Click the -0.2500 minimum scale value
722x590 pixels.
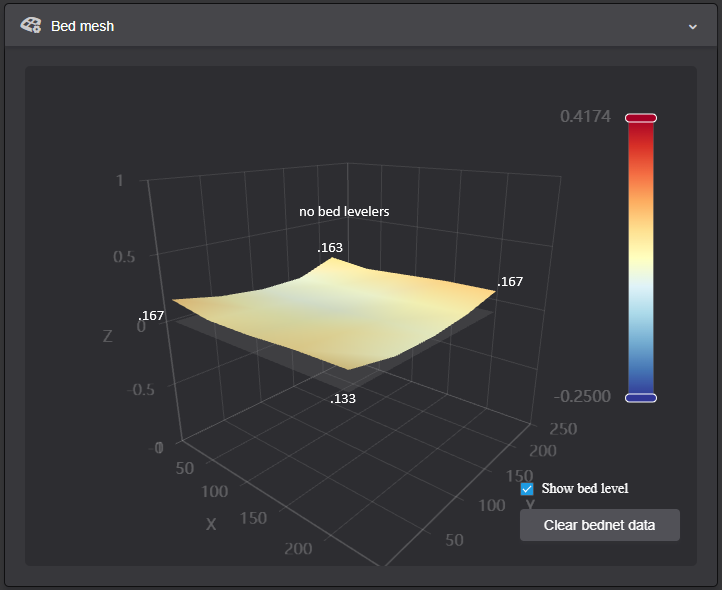pos(582,397)
